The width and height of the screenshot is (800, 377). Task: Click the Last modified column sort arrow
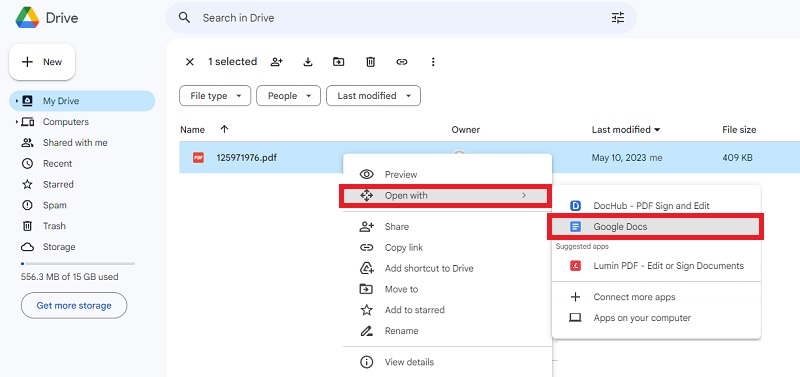pyautogui.click(x=657, y=130)
